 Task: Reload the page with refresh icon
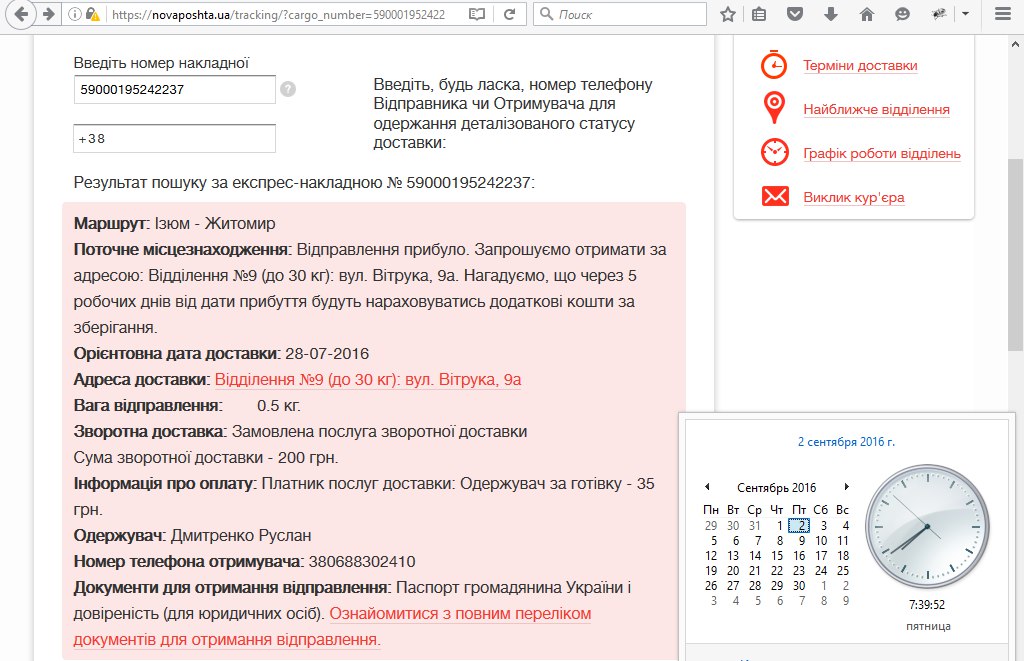[509, 14]
